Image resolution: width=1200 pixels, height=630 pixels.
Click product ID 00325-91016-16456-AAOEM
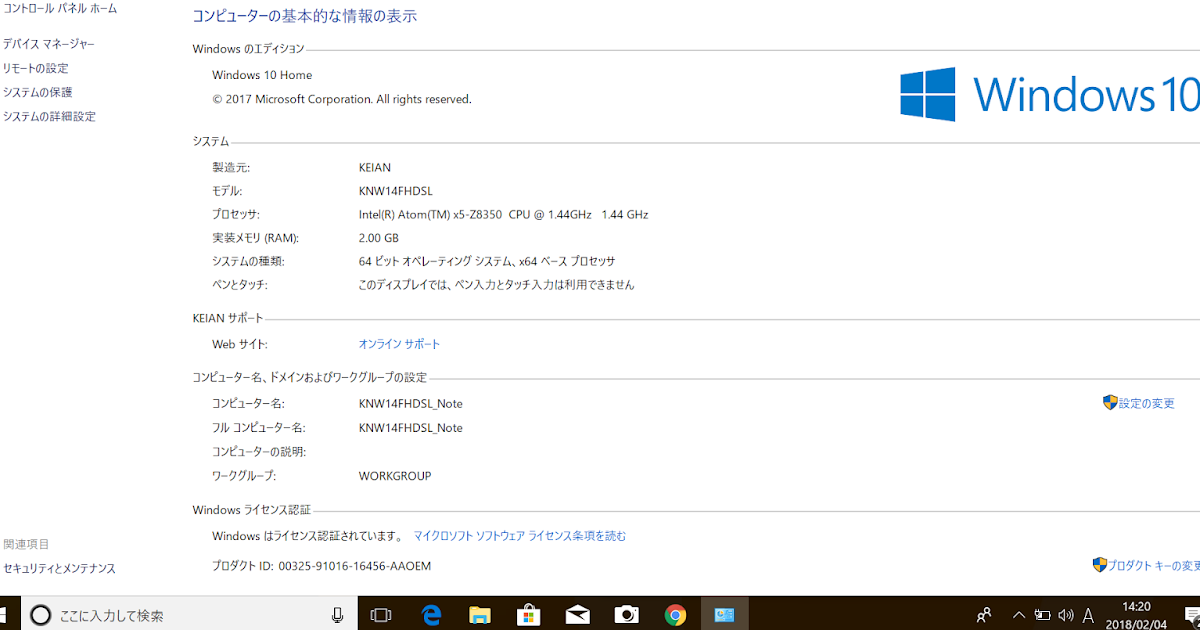point(355,566)
